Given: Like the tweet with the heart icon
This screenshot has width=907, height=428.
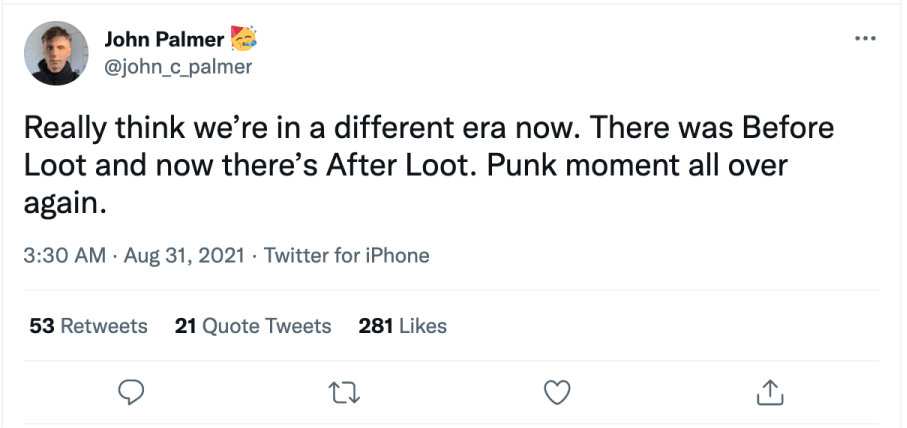Looking at the screenshot, I should coord(558,392).
